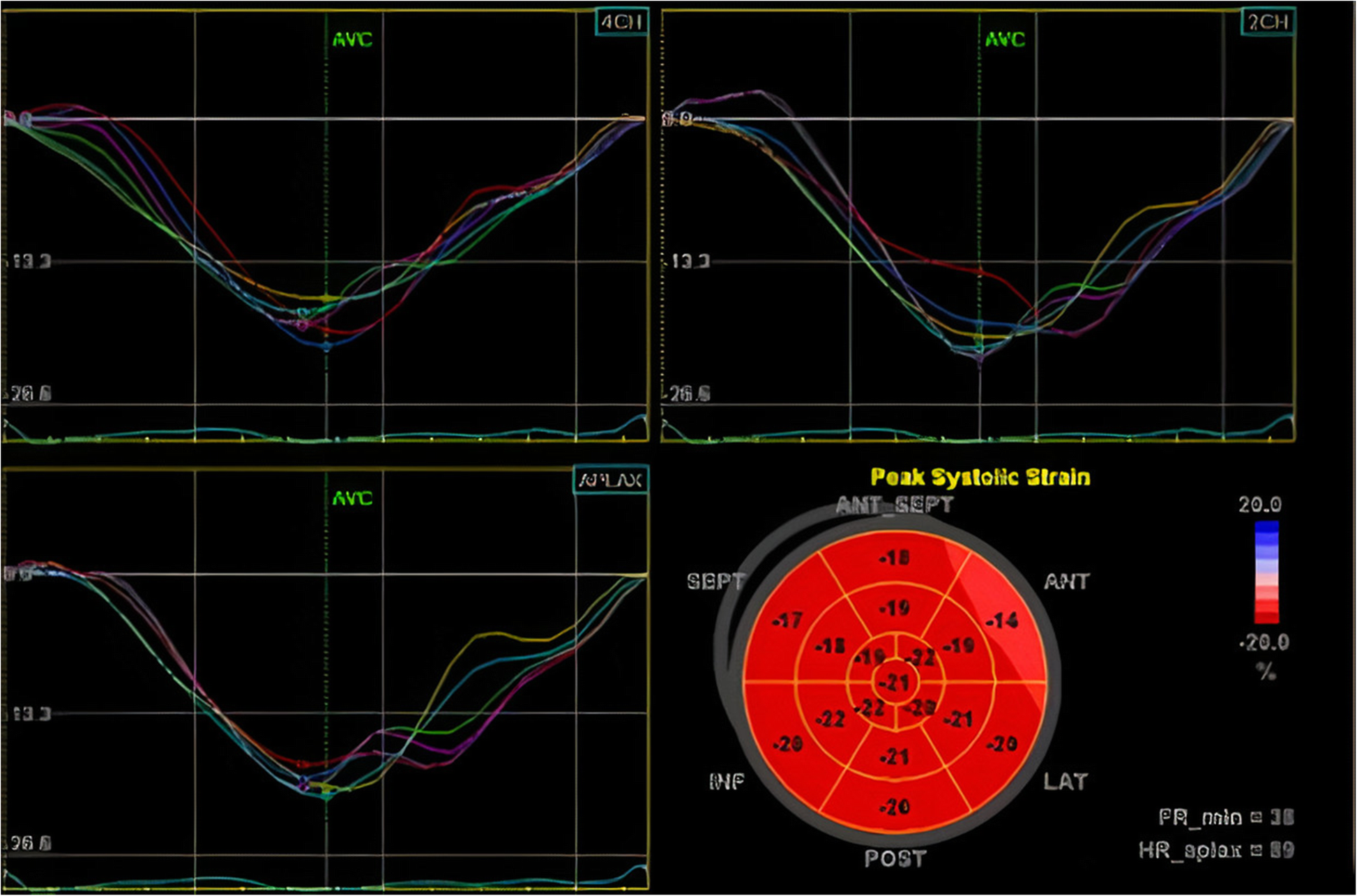Select the mid septal bullseye segment

(830, 646)
